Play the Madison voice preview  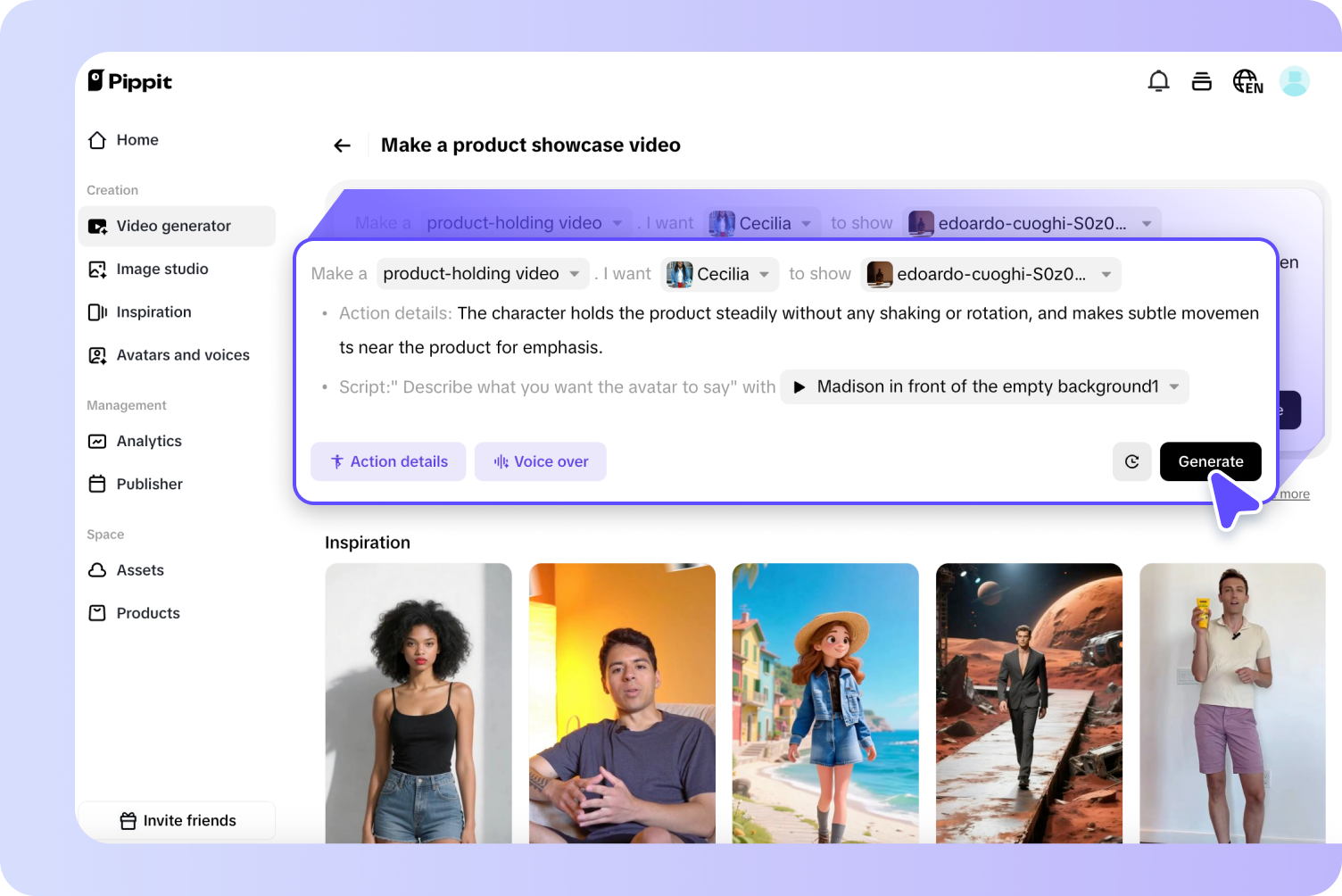(799, 386)
